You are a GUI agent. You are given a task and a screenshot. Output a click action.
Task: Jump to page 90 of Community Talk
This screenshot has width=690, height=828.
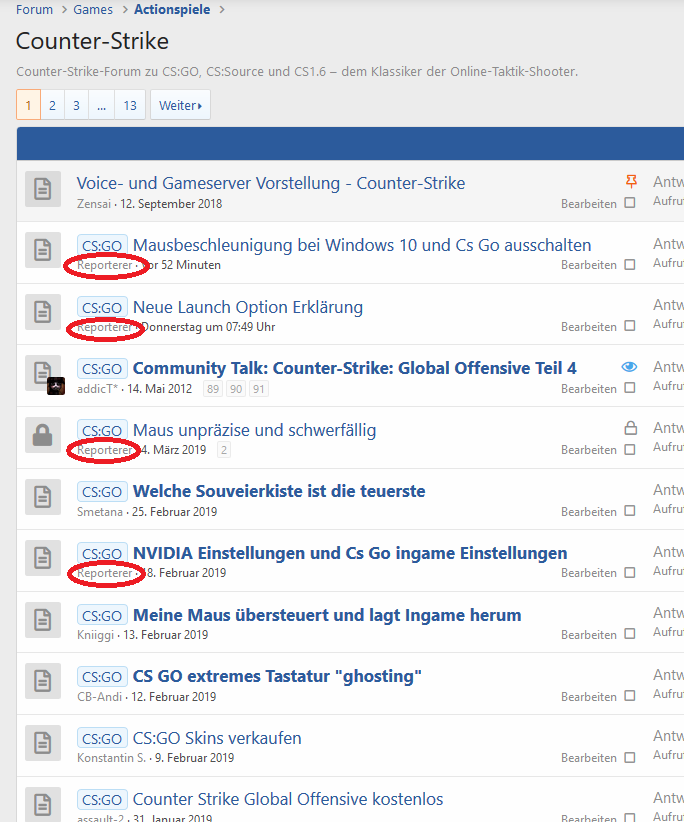point(236,389)
